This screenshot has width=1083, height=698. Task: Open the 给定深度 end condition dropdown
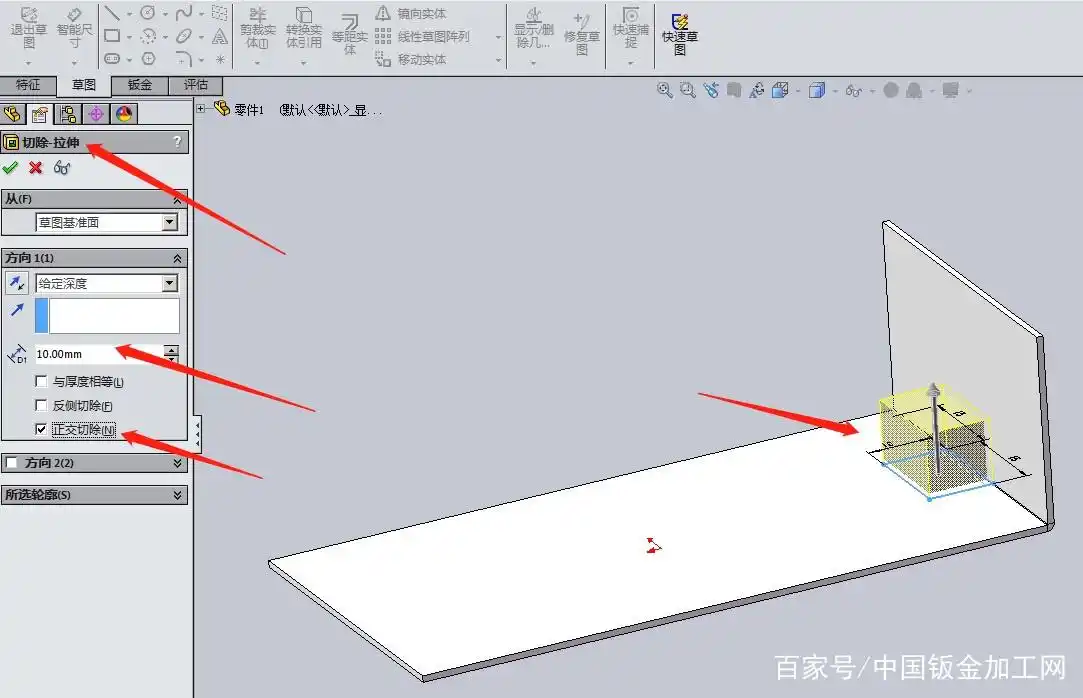[x=170, y=283]
